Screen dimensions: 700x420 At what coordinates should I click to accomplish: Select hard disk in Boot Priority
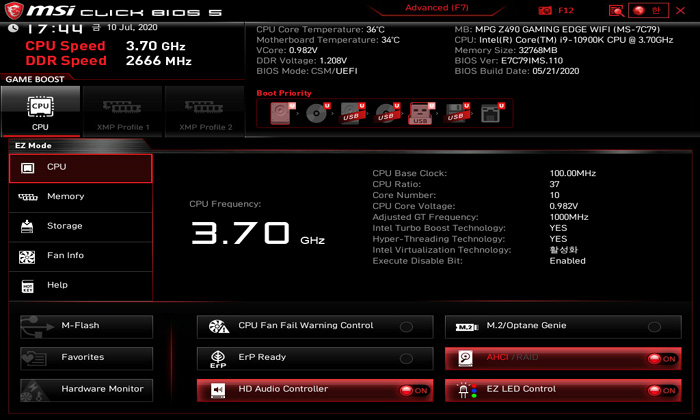point(282,113)
